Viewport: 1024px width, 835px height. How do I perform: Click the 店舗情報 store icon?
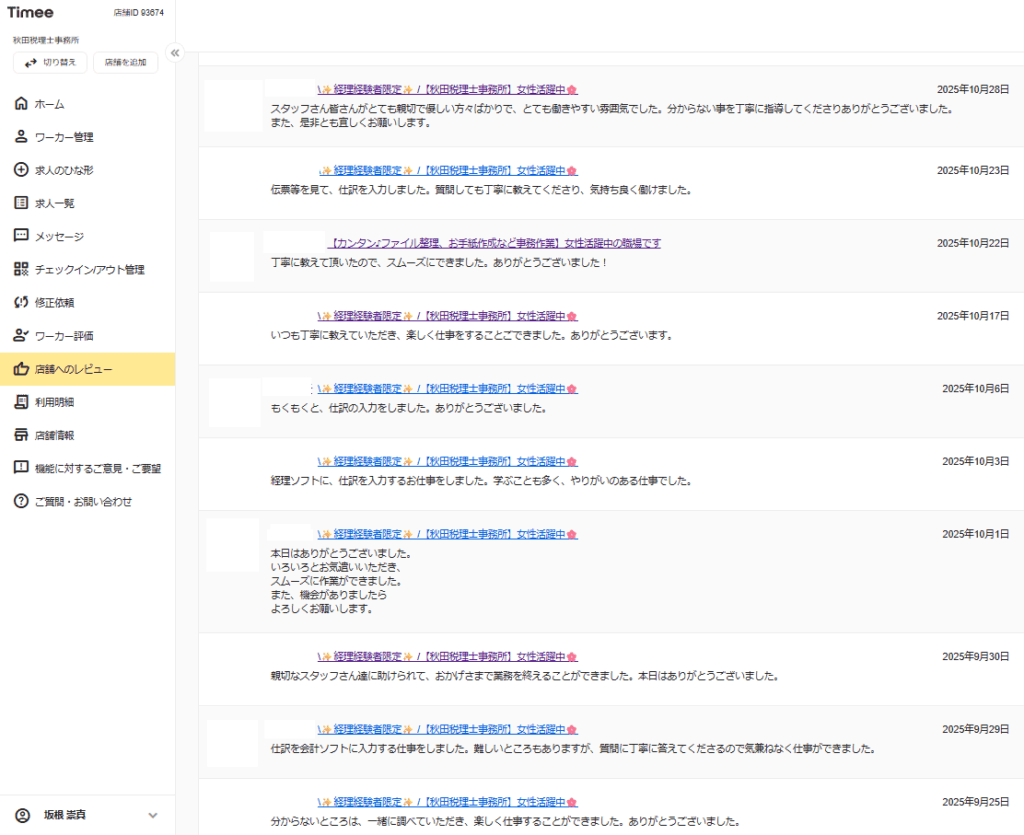point(21,435)
